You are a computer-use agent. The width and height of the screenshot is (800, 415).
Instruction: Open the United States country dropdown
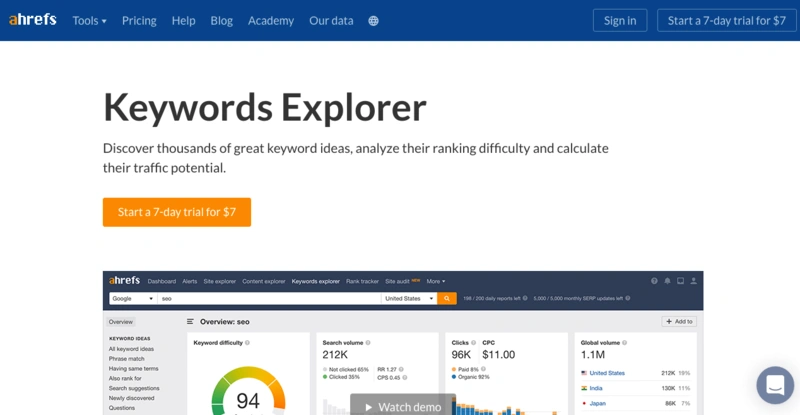point(409,298)
